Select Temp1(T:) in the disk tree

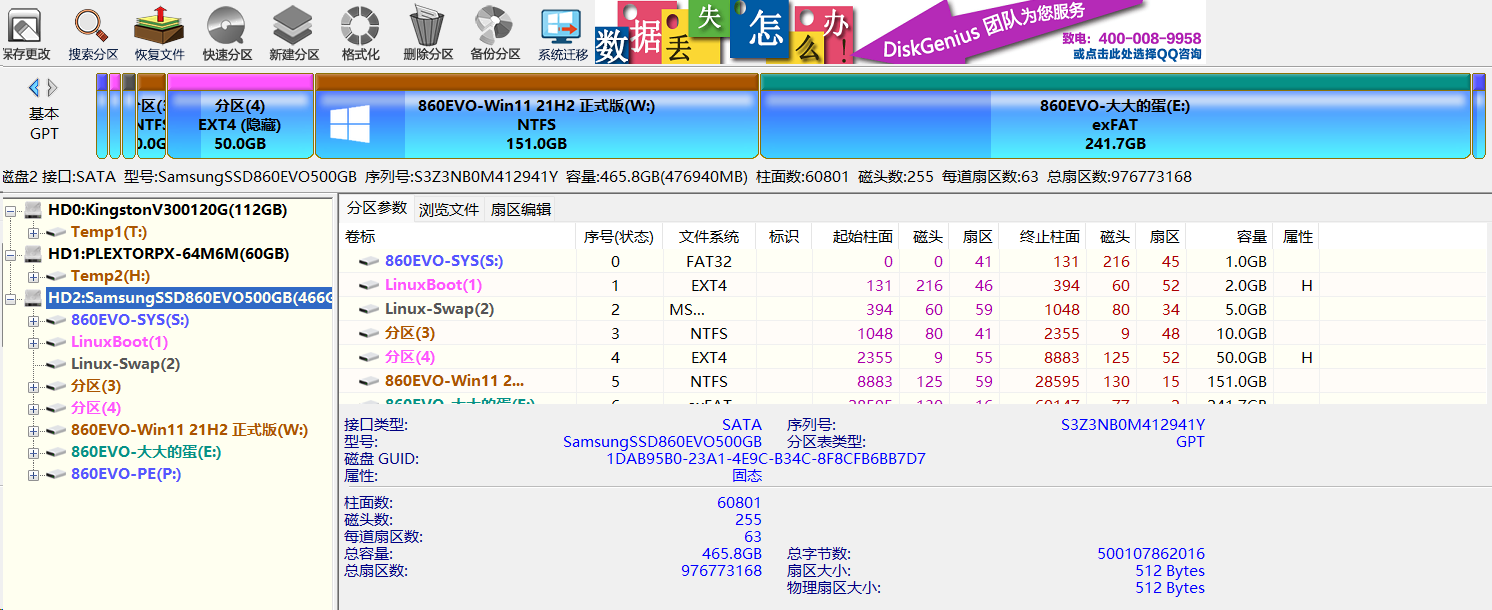click(x=110, y=232)
